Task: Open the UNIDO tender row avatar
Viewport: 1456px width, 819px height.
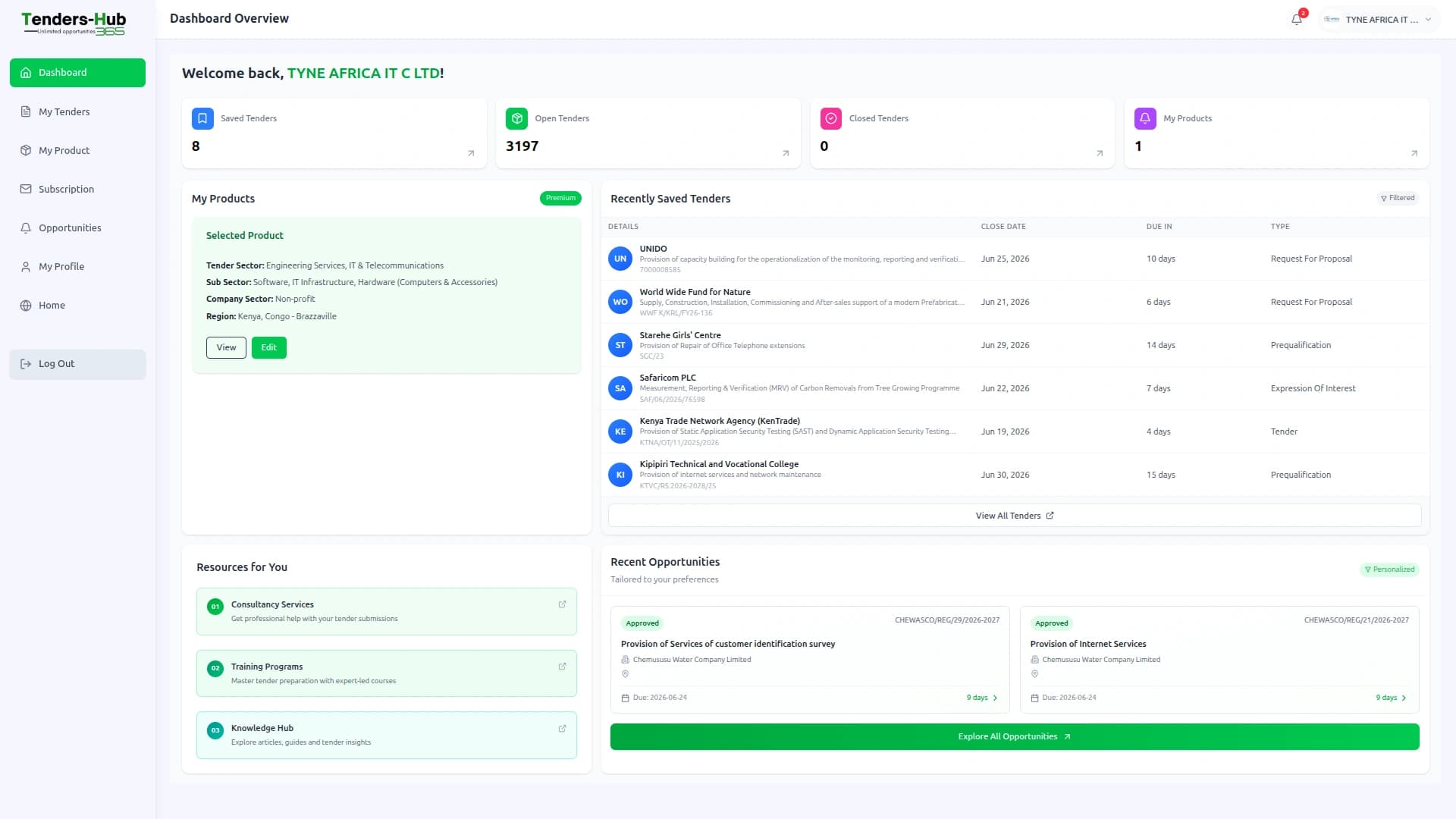Action: pos(620,259)
